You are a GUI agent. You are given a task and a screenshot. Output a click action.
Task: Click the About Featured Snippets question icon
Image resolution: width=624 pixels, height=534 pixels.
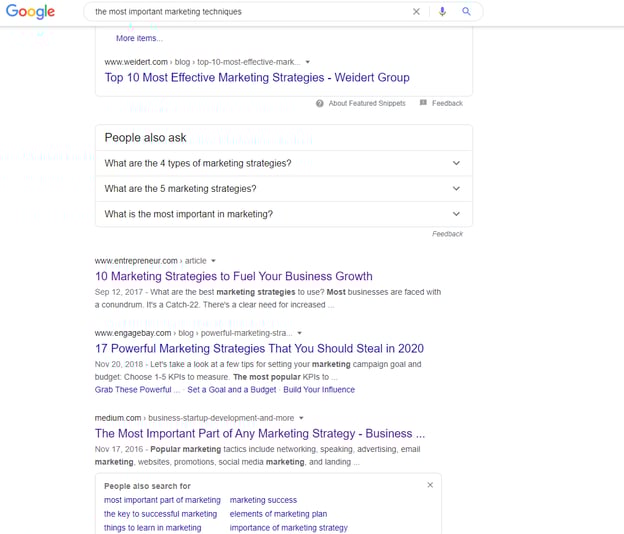tap(320, 103)
